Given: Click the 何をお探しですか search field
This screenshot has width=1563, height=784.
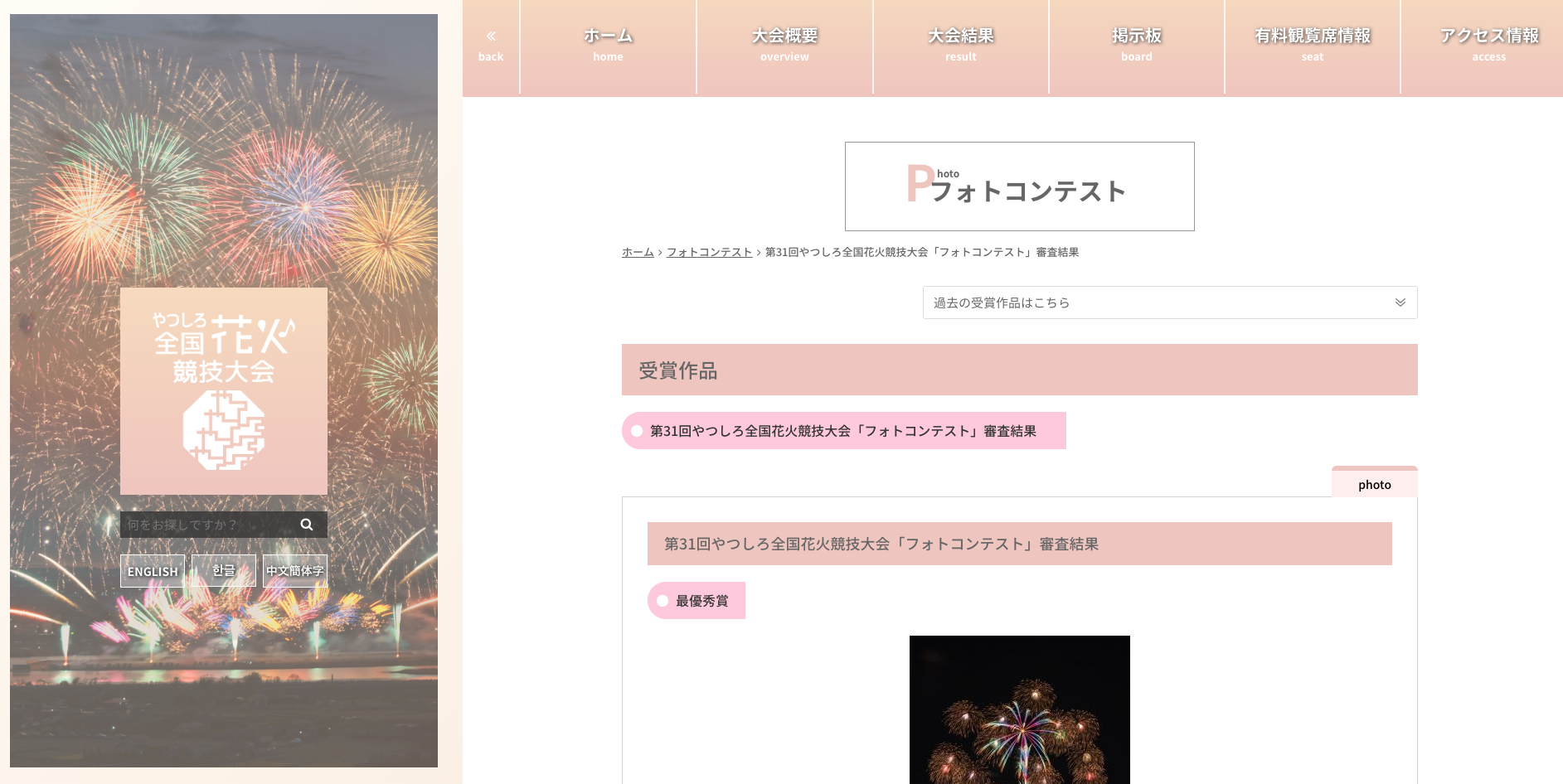Looking at the screenshot, I should click(x=207, y=525).
